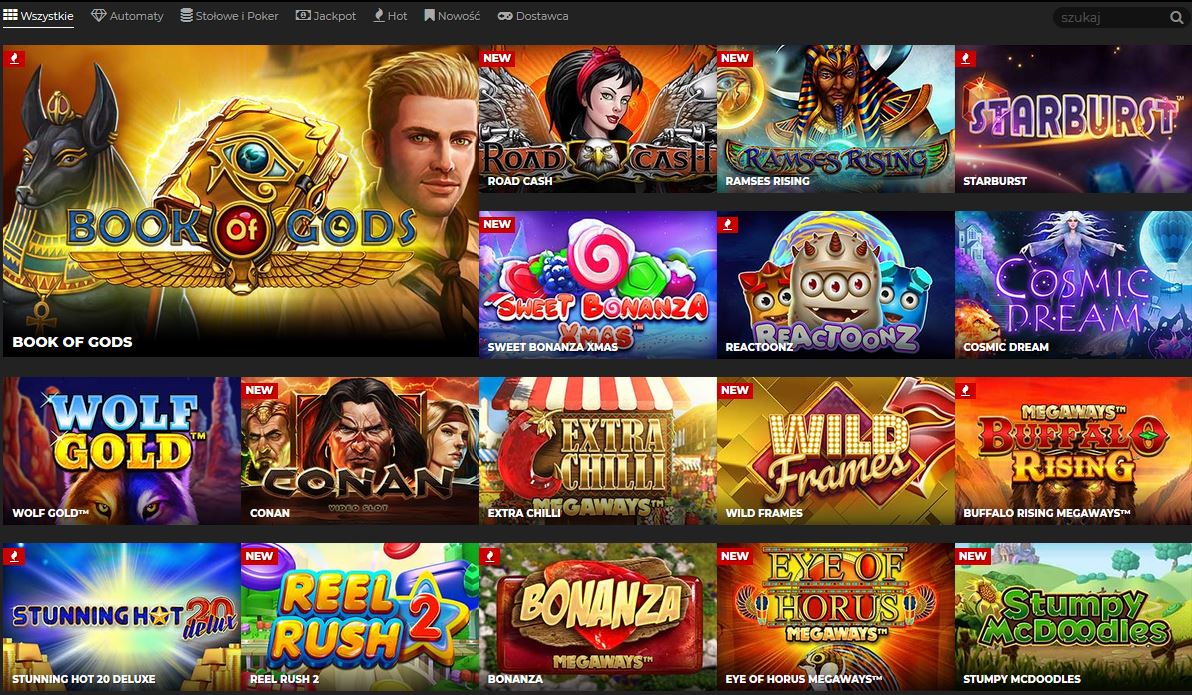Click the hot flame badge on Reactoonz

pyautogui.click(x=728, y=224)
